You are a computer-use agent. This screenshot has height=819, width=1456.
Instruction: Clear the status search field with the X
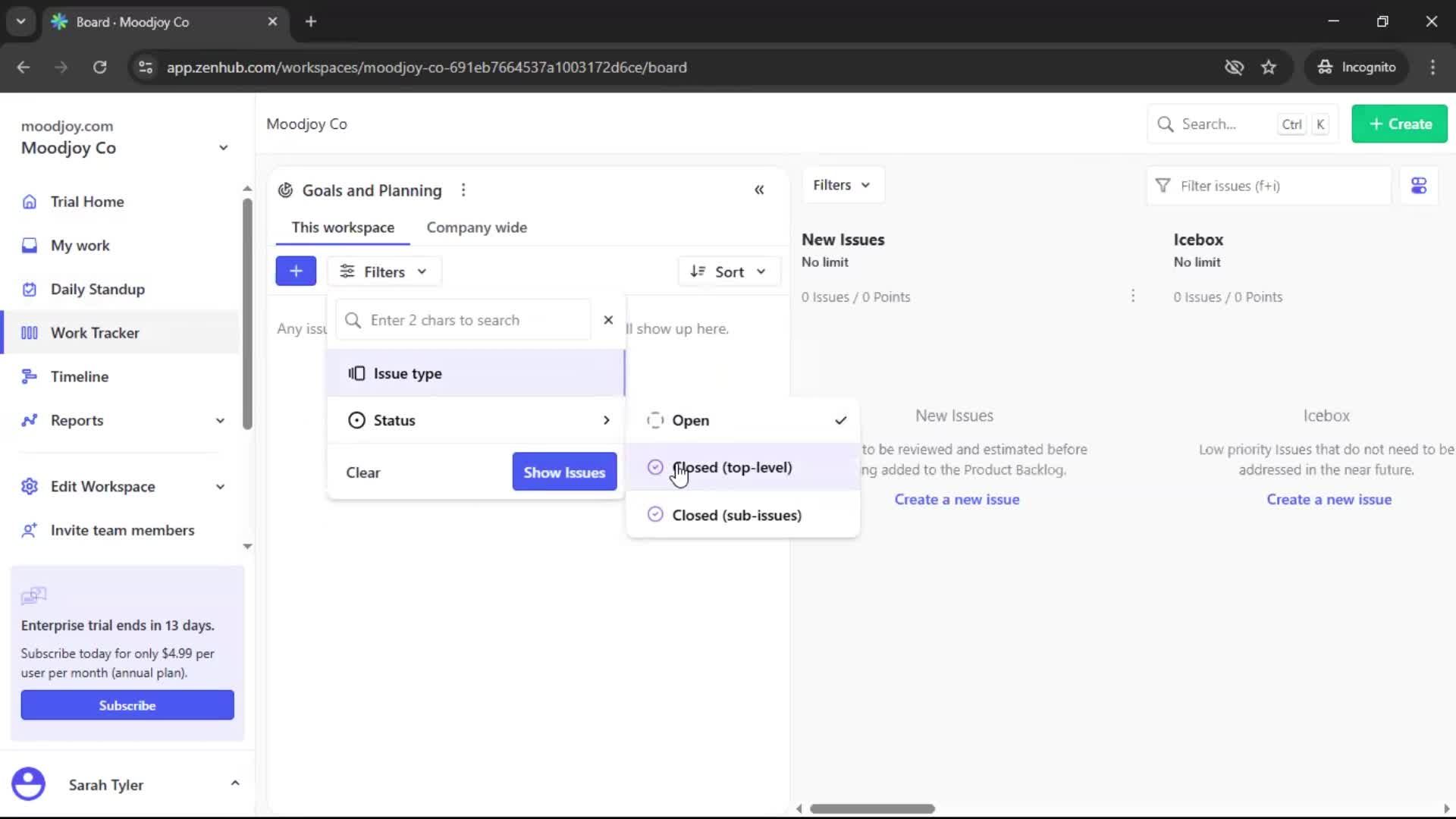point(608,319)
